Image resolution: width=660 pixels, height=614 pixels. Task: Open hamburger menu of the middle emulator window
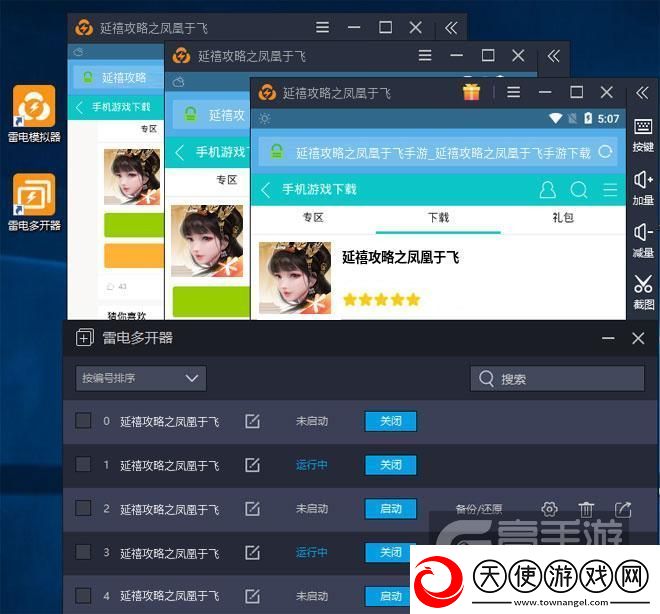point(425,55)
